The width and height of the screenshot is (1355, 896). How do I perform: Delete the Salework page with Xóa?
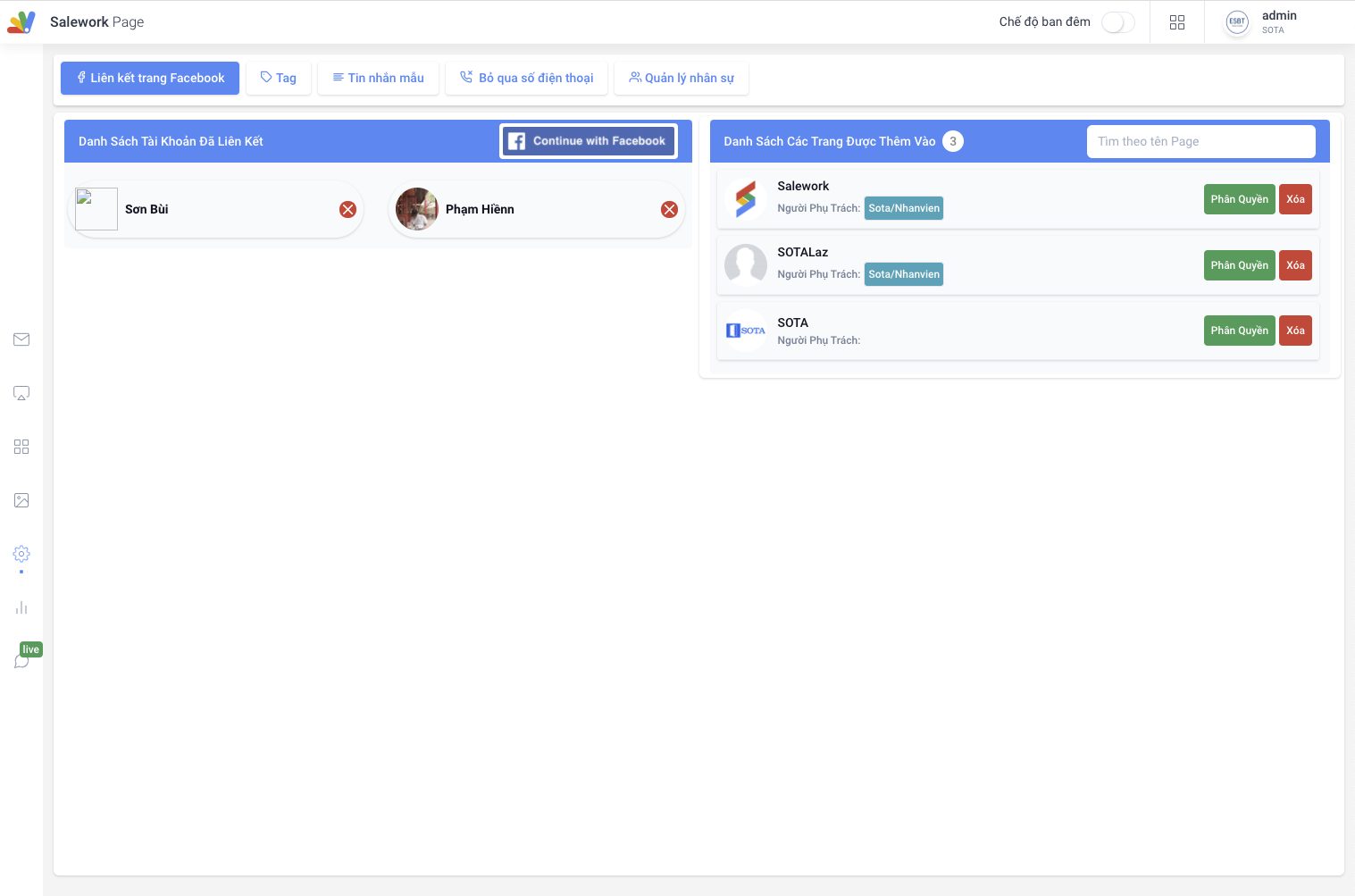pyautogui.click(x=1295, y=199)
